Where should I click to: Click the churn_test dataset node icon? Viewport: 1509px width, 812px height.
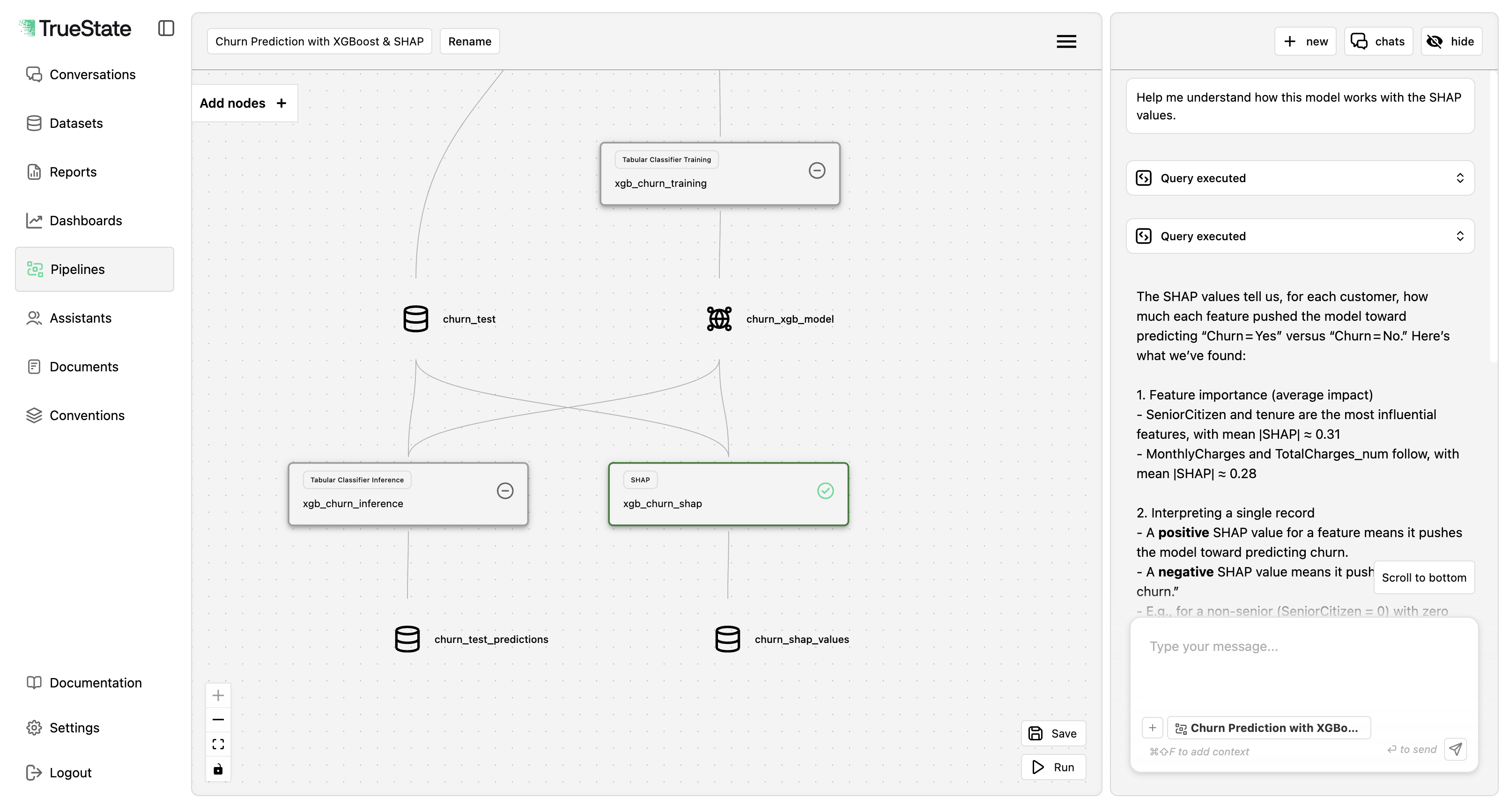pos(415,319)
